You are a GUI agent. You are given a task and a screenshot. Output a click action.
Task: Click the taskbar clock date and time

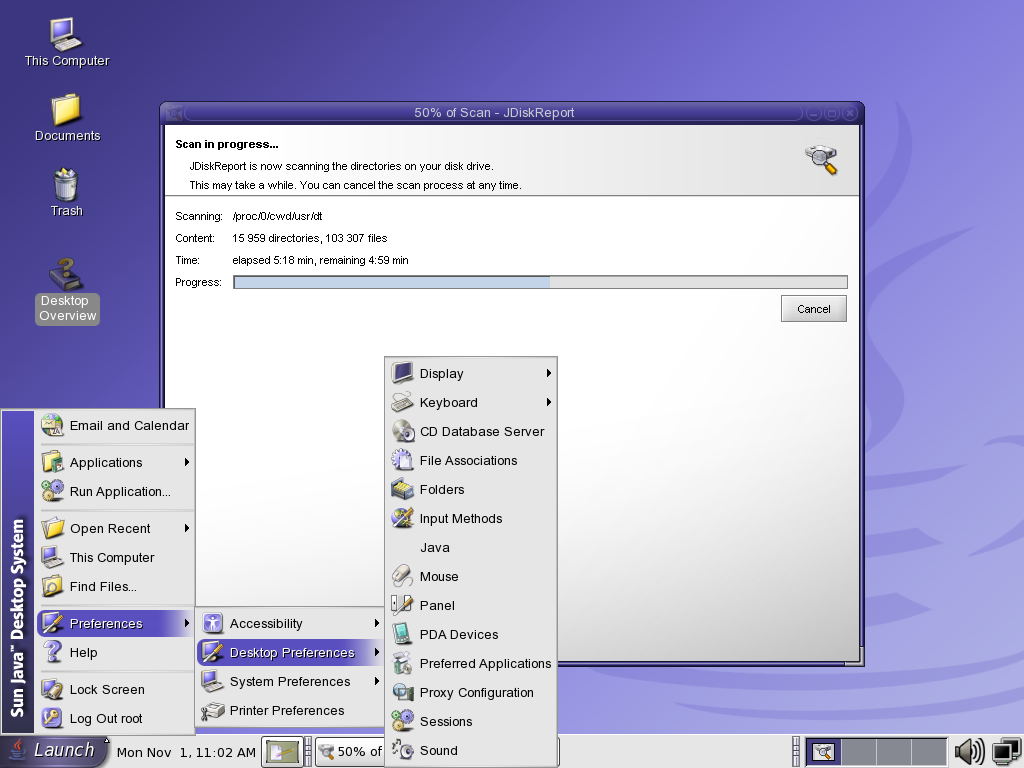(186, 752)
